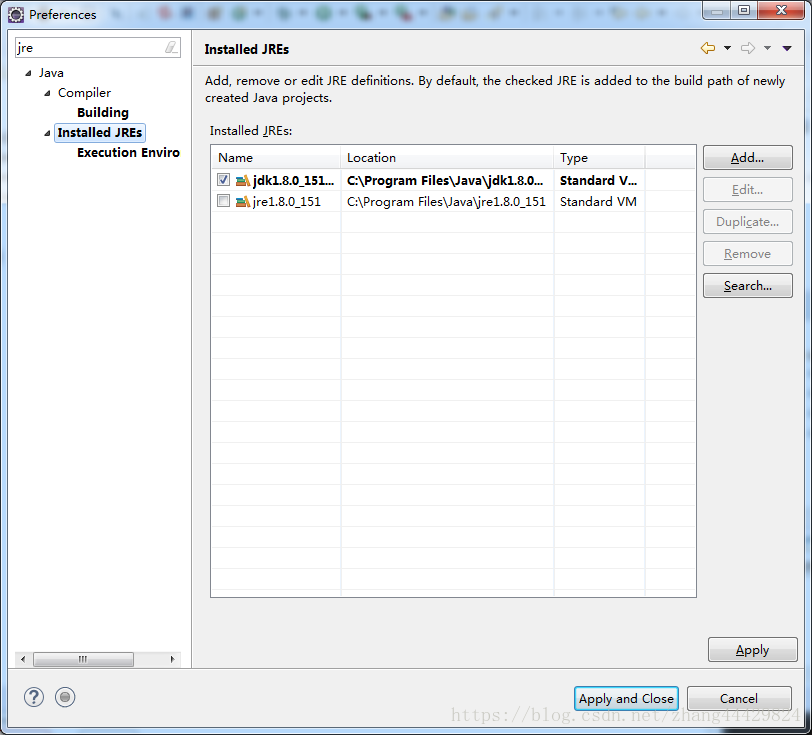Uncheck the jdk1.8.0_151 checkbox

(223, 180)
